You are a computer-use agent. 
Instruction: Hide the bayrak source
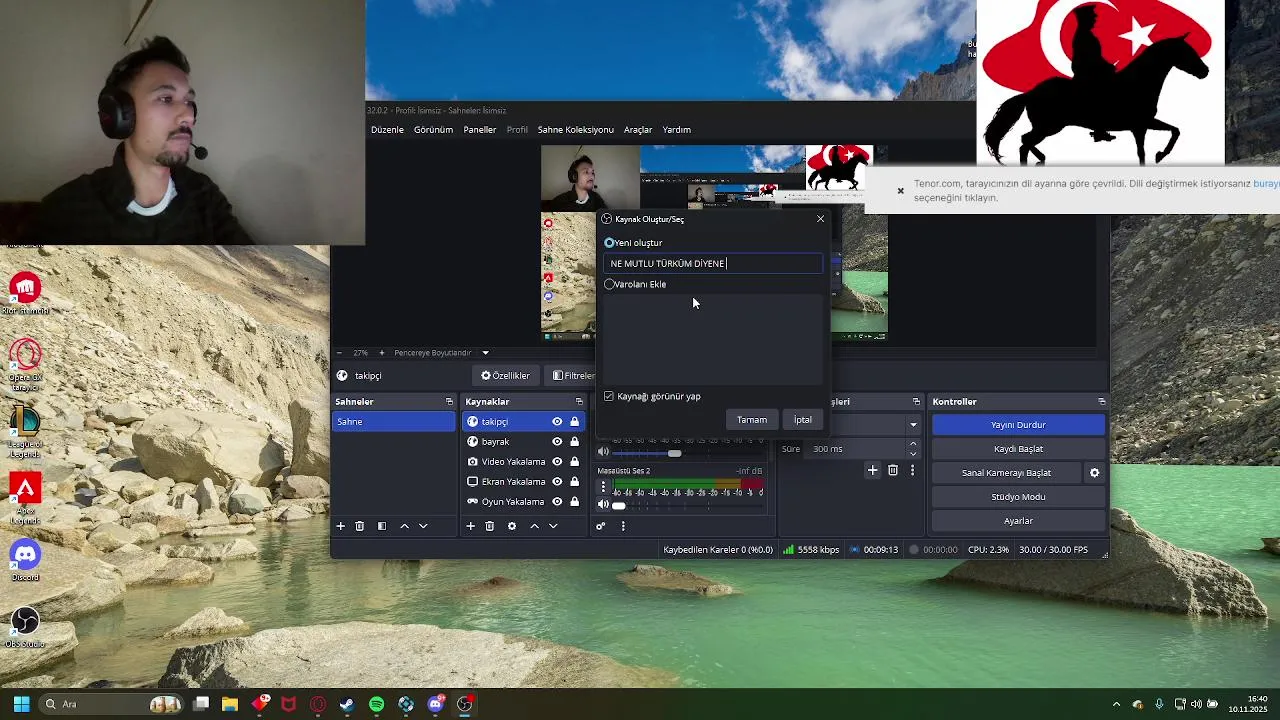[x=557, y=442]
